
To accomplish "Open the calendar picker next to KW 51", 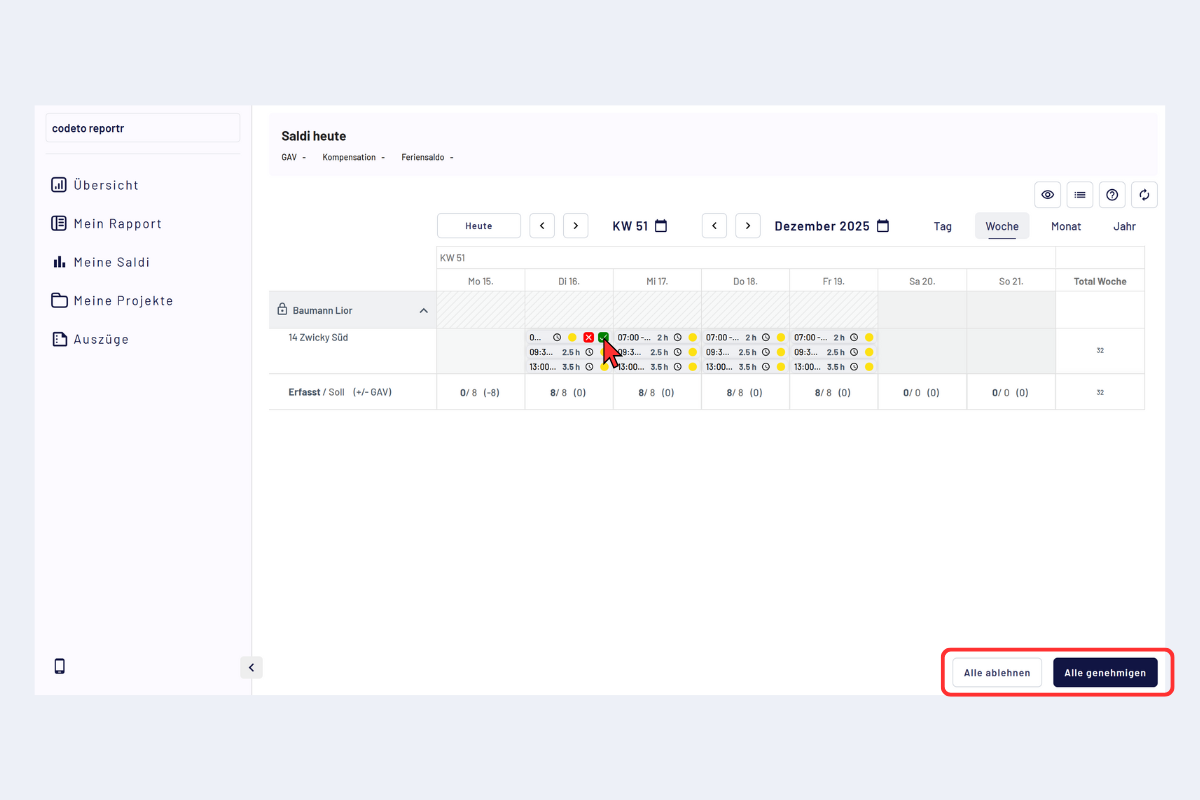I will pyautogui.click(x=661, y=226).
